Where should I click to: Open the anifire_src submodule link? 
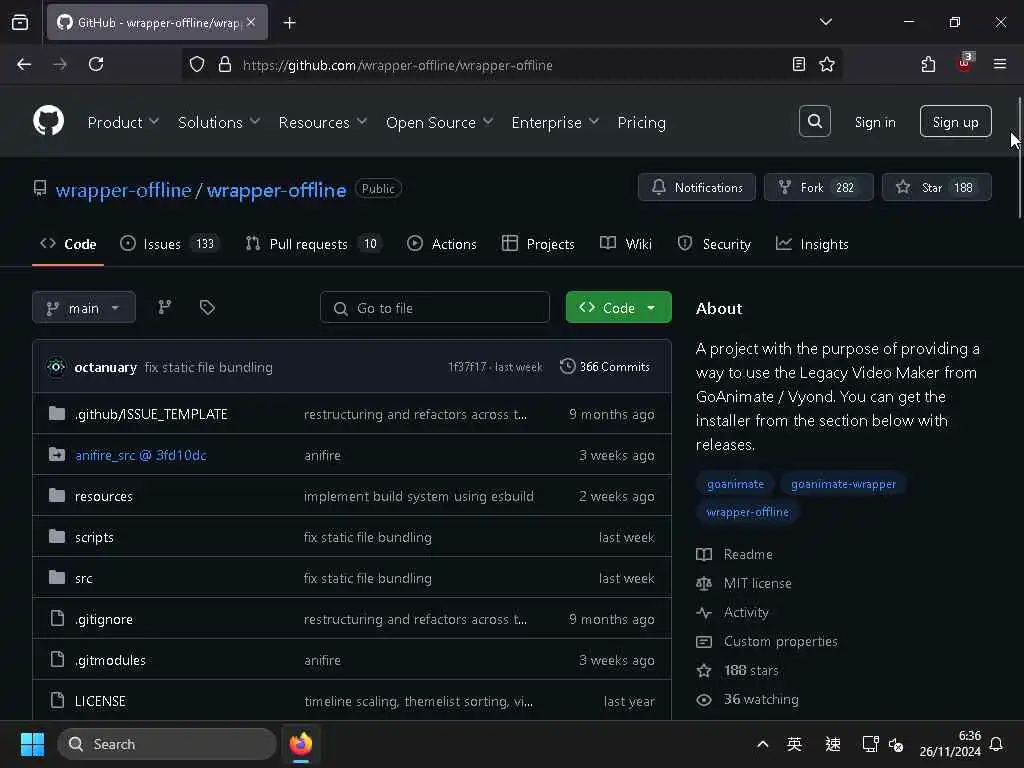[x=140, y=455]
